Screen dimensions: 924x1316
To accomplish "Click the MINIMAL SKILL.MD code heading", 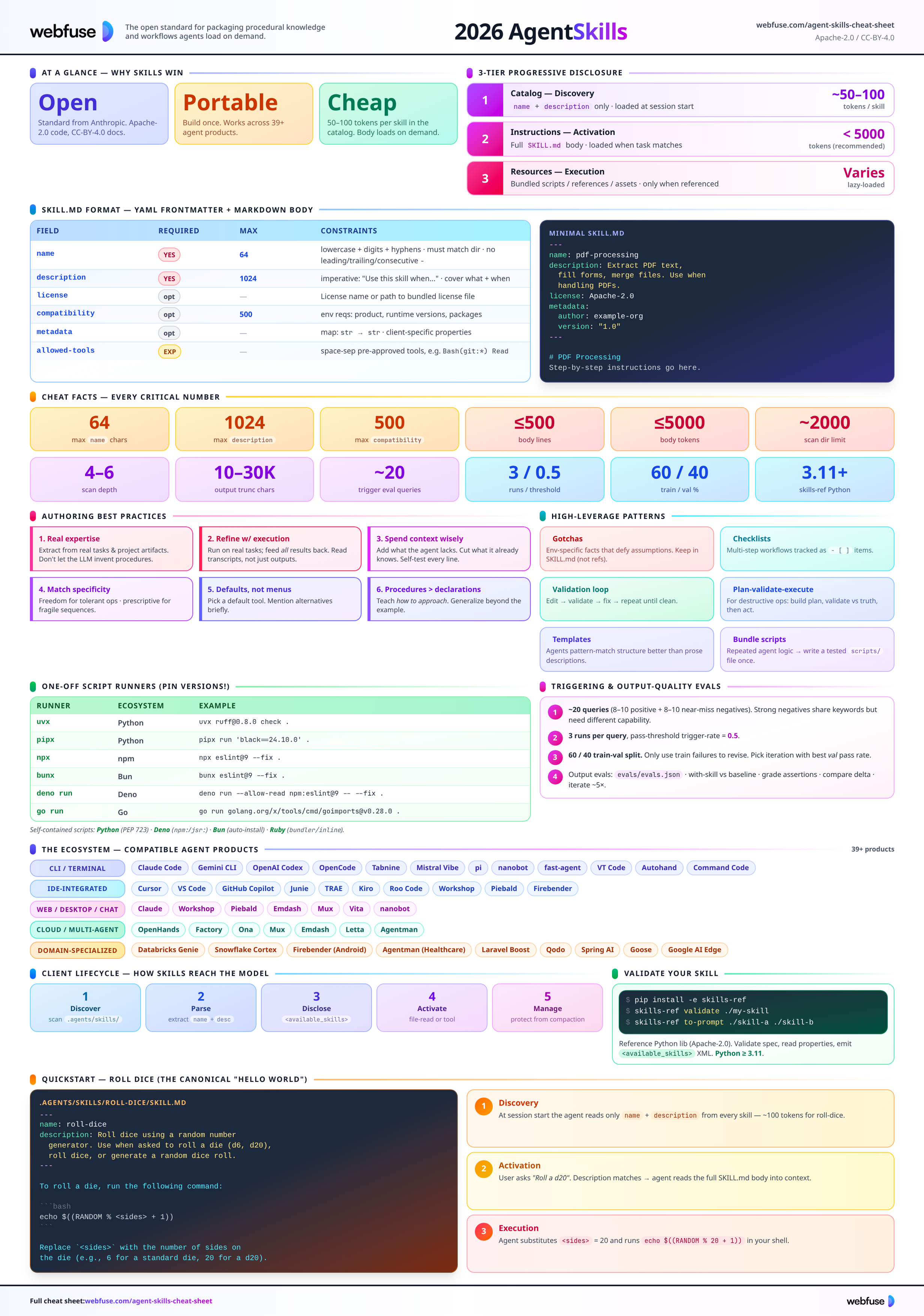I will 586,233.
